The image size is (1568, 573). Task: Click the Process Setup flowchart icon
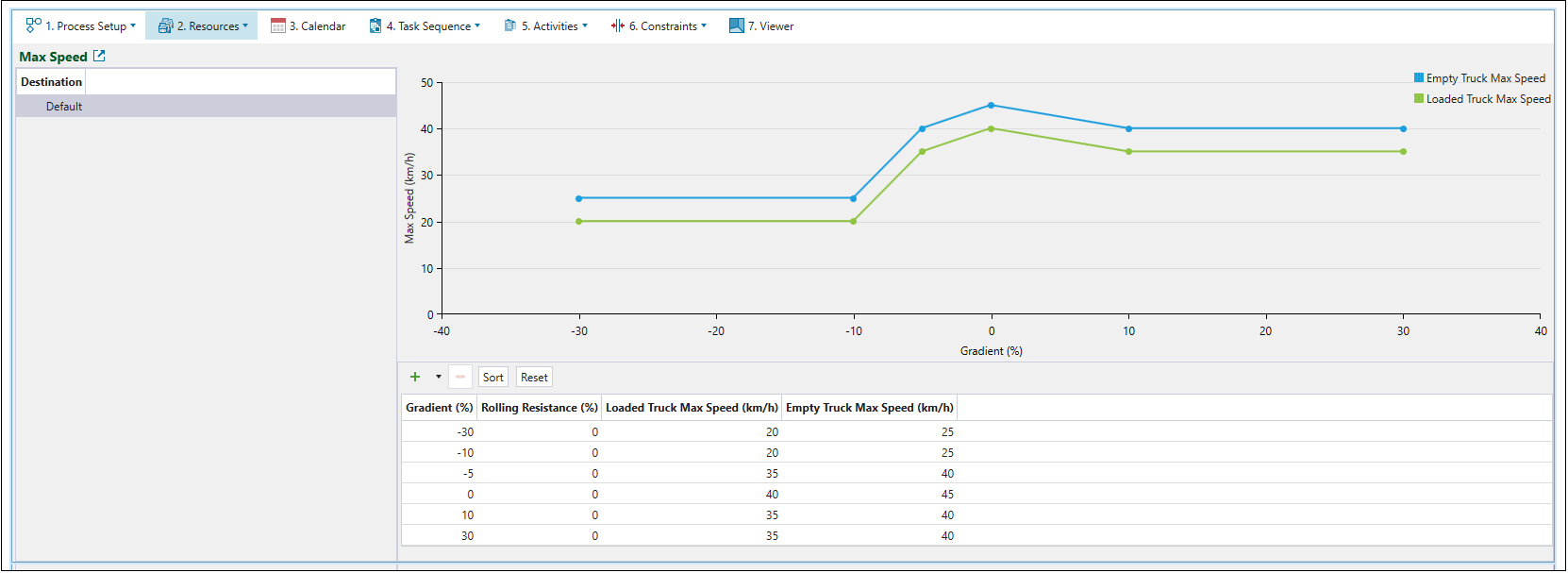(34, 25)
